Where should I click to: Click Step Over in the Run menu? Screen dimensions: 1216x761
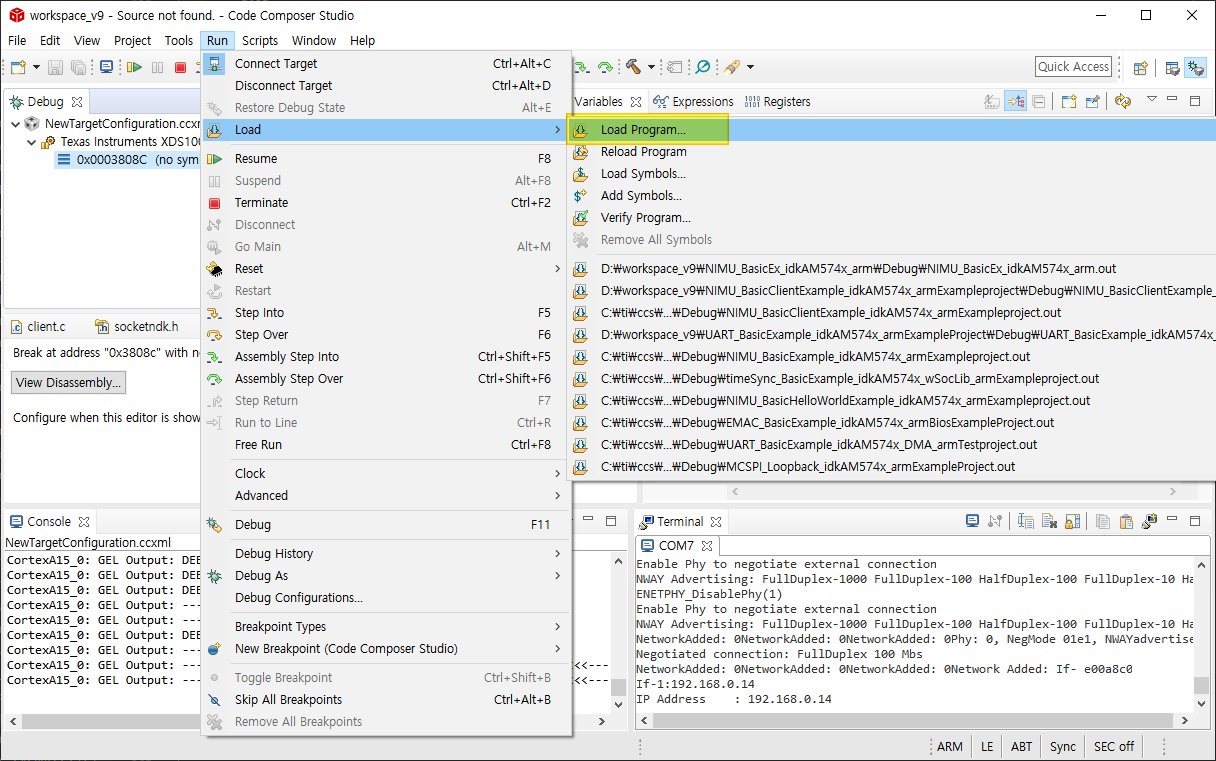click(386, 335)
